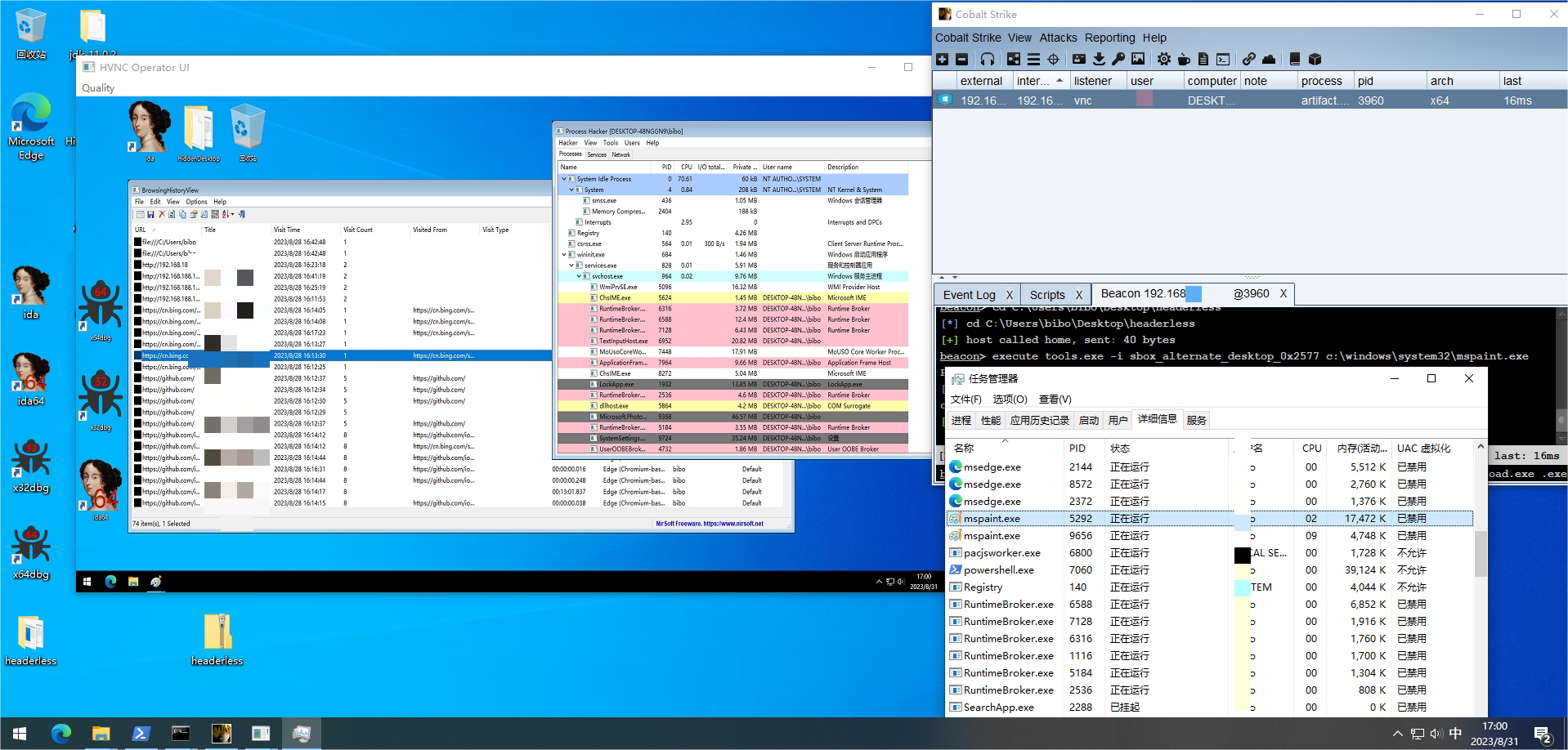Viewport: 1568px width, 750px height.
Task: Collapse svchost.exe tree node in Process Hacker
Action: pyautogui.click(x=579, y=276)
